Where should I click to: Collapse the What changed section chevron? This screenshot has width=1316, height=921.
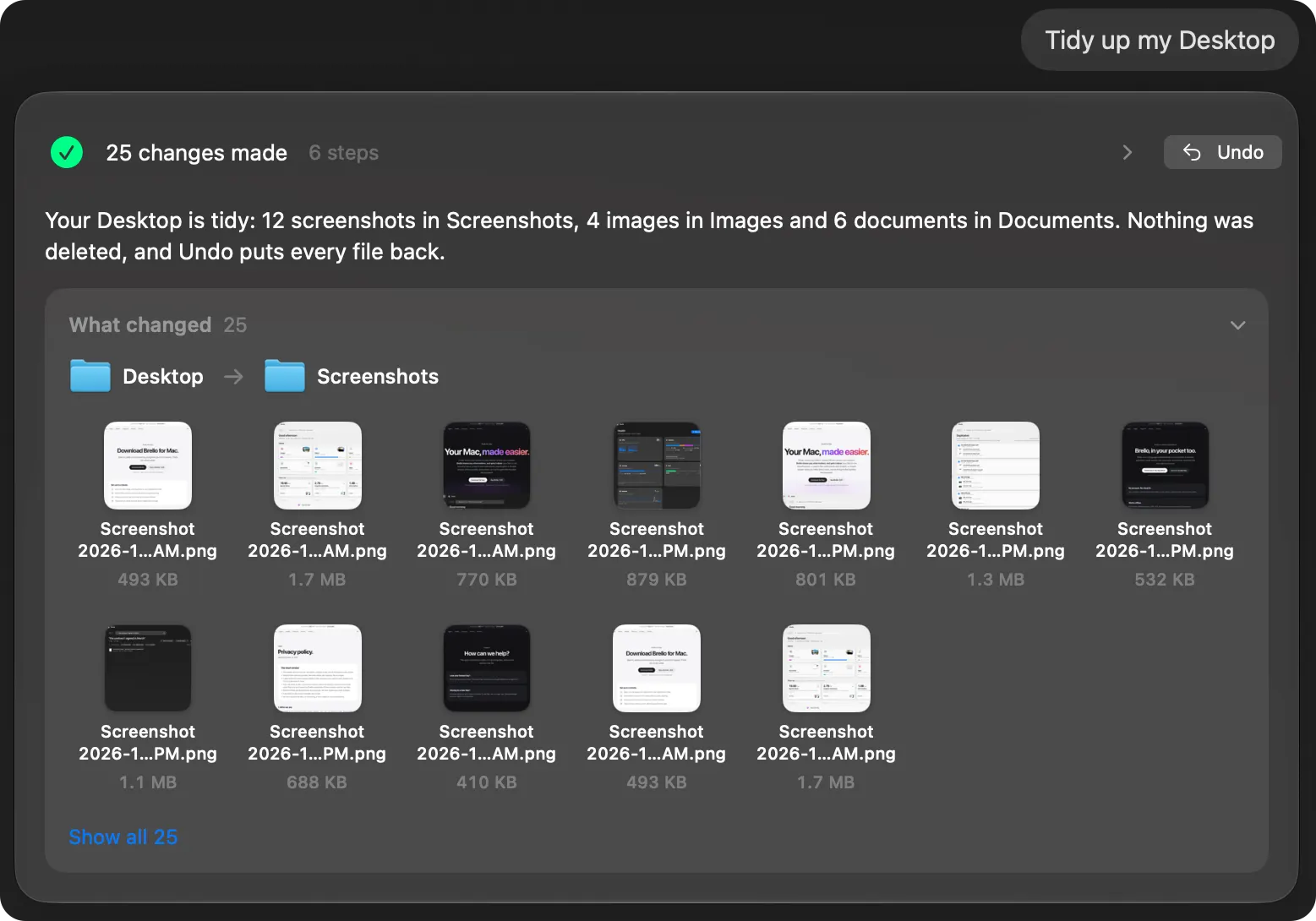[x=1237, y=325]
